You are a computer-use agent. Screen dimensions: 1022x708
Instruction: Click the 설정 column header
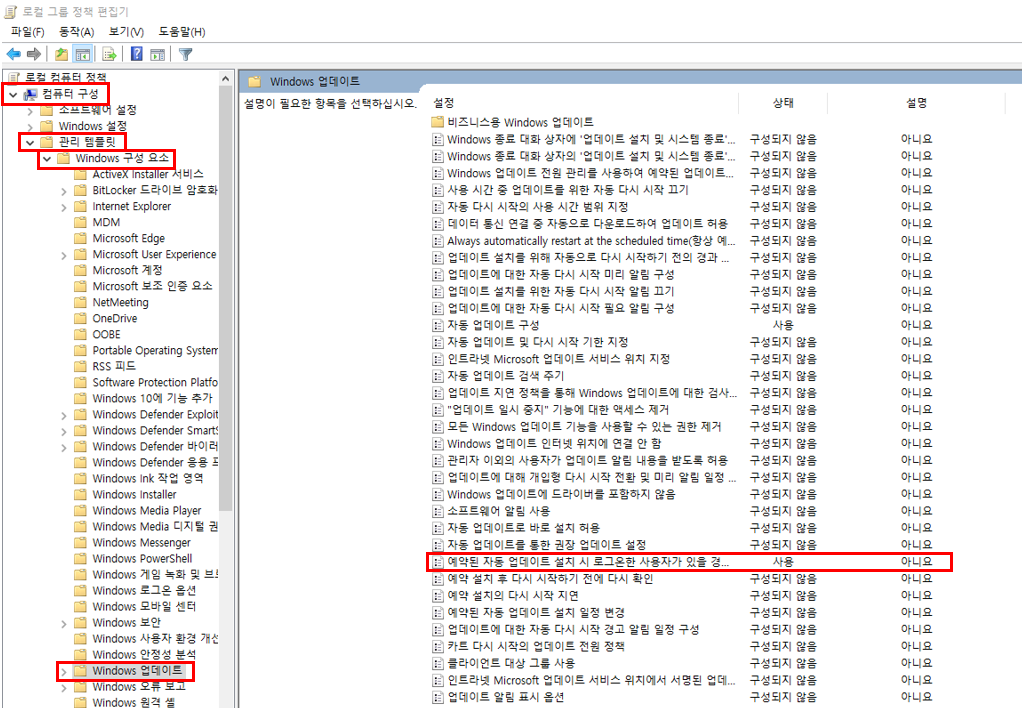pyautogui.click(x=444, y=103)
